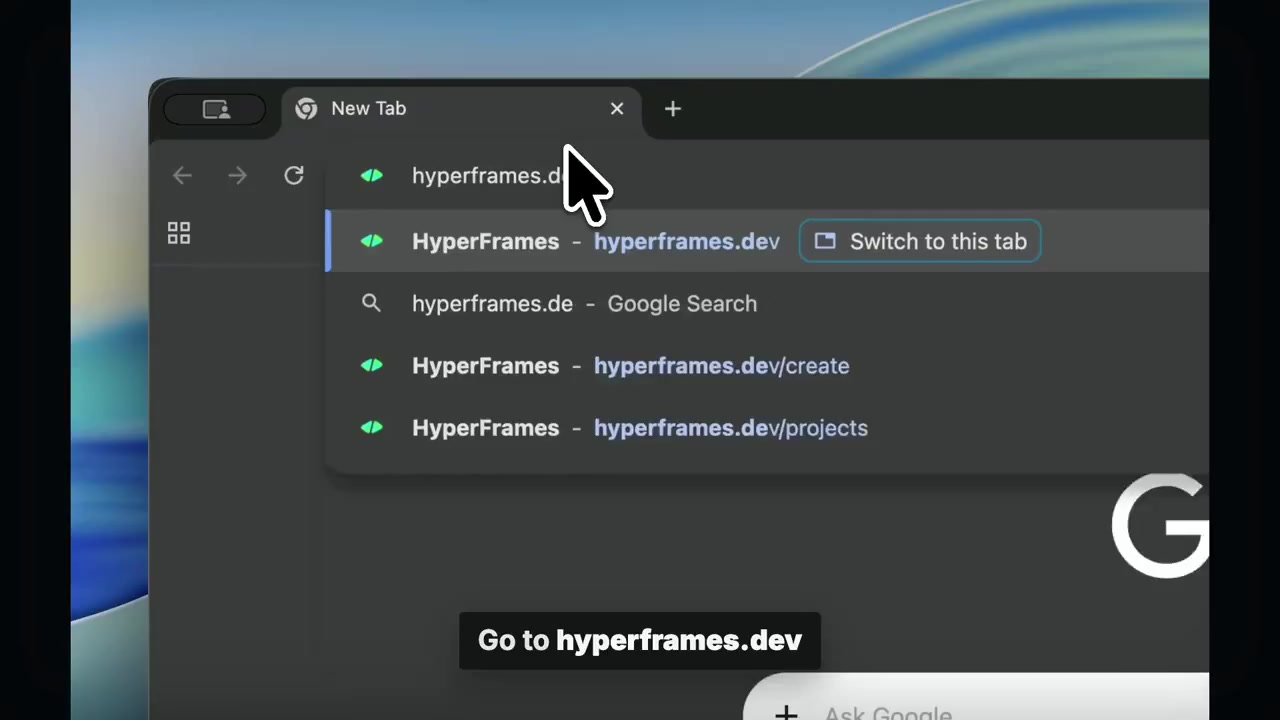Click the Ask Google search box
Image resolution: width=1280 pixels, height=720 pixels.
[977, 697]
